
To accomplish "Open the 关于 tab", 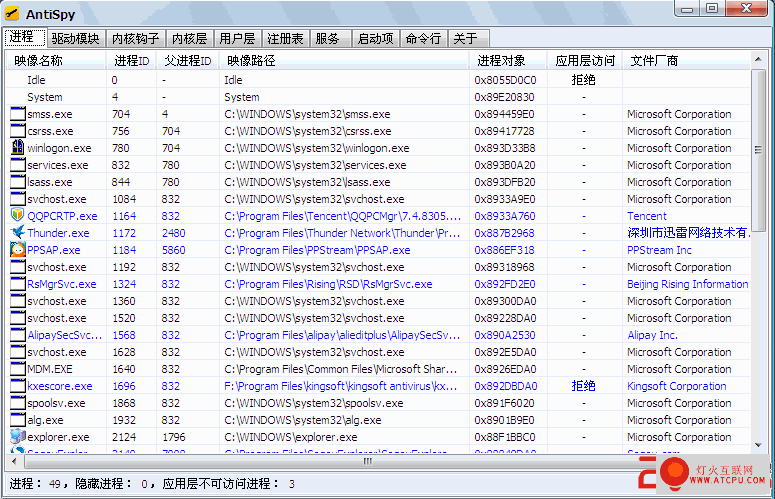I will 468,39.
